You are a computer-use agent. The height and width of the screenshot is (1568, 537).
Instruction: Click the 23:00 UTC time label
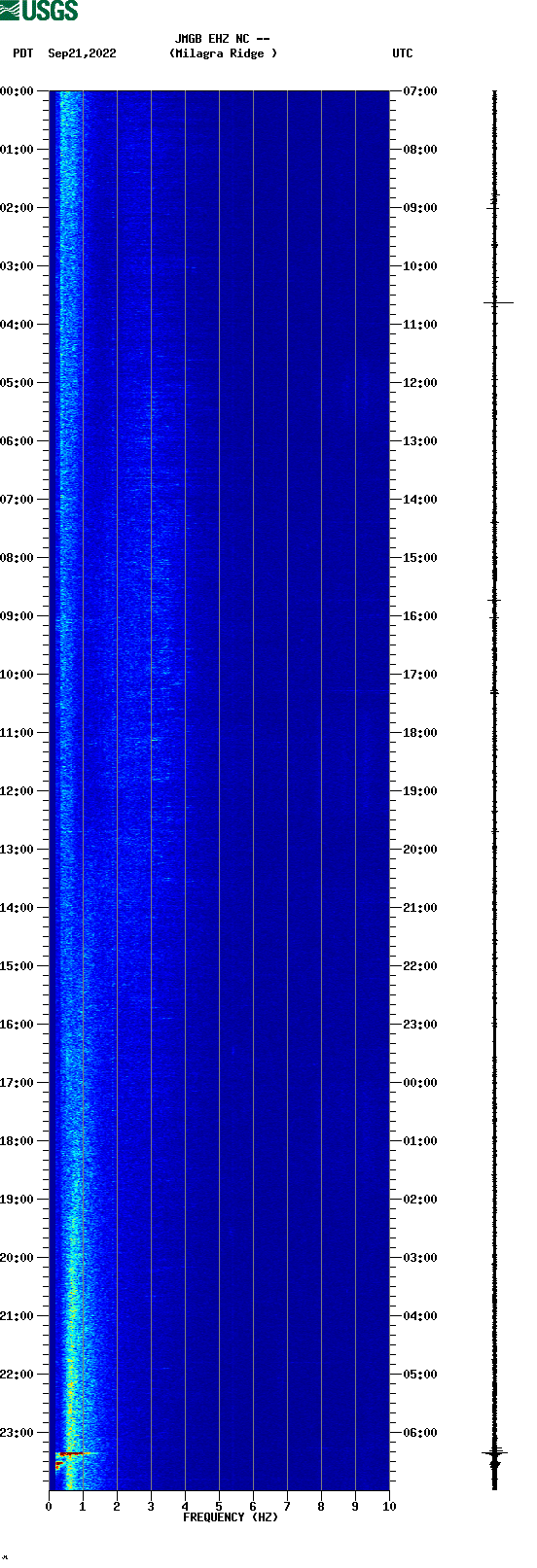click(420, 1025)
